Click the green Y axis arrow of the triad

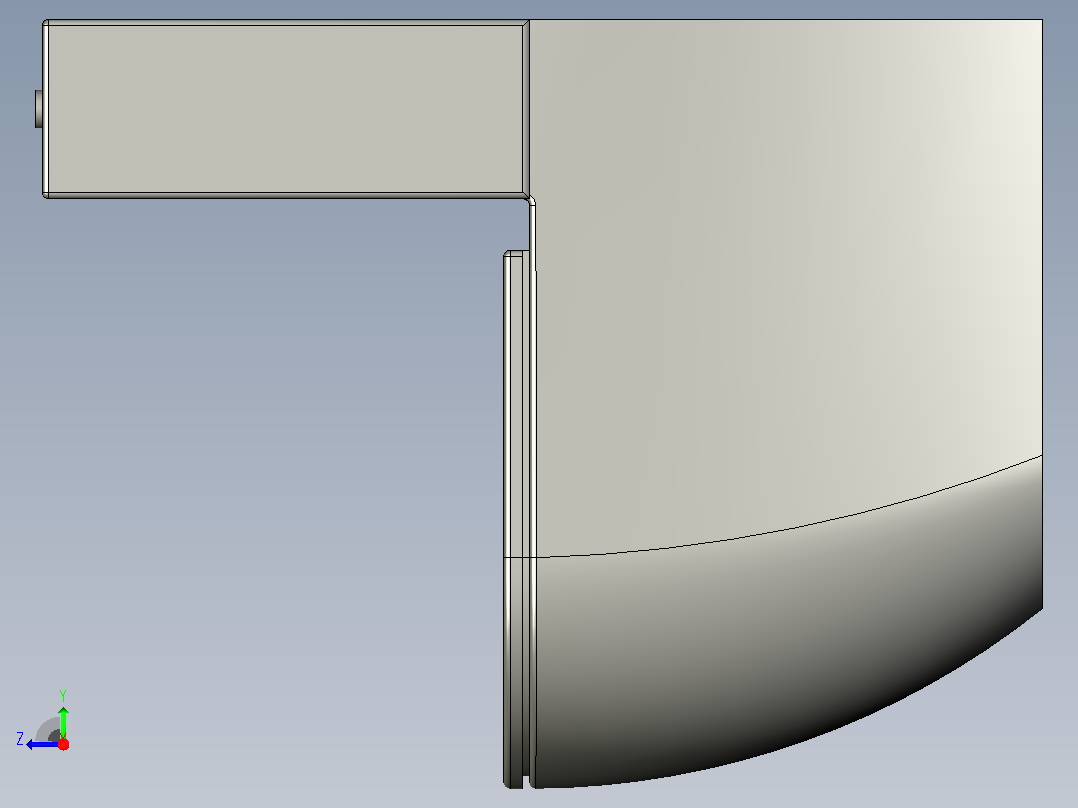63,721
